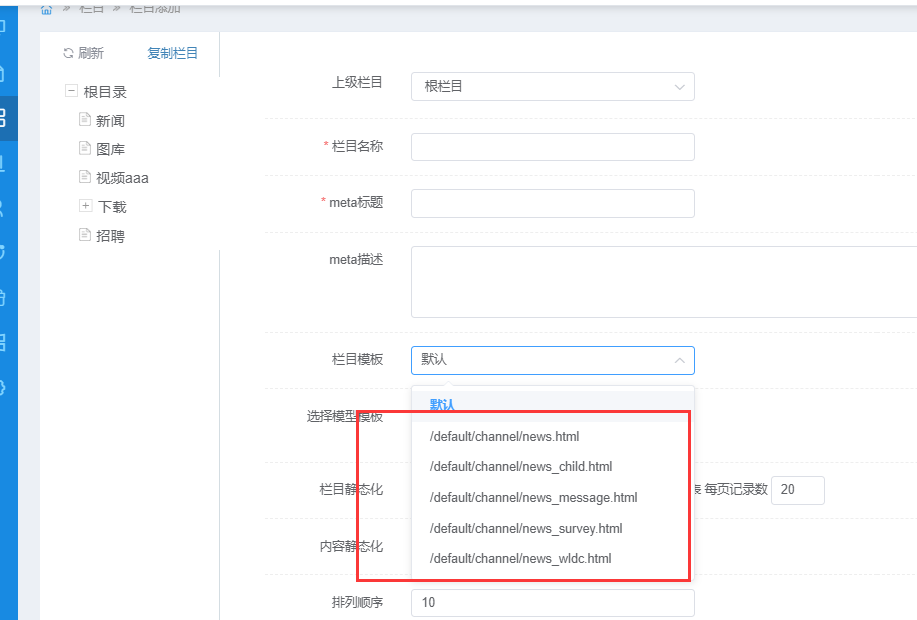
Task: Click the 栏目模板 field label
Action: 357,359
